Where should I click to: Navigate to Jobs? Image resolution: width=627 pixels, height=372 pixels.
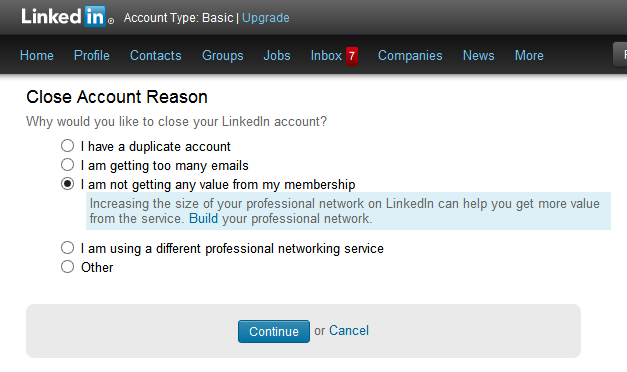[277, 56]
